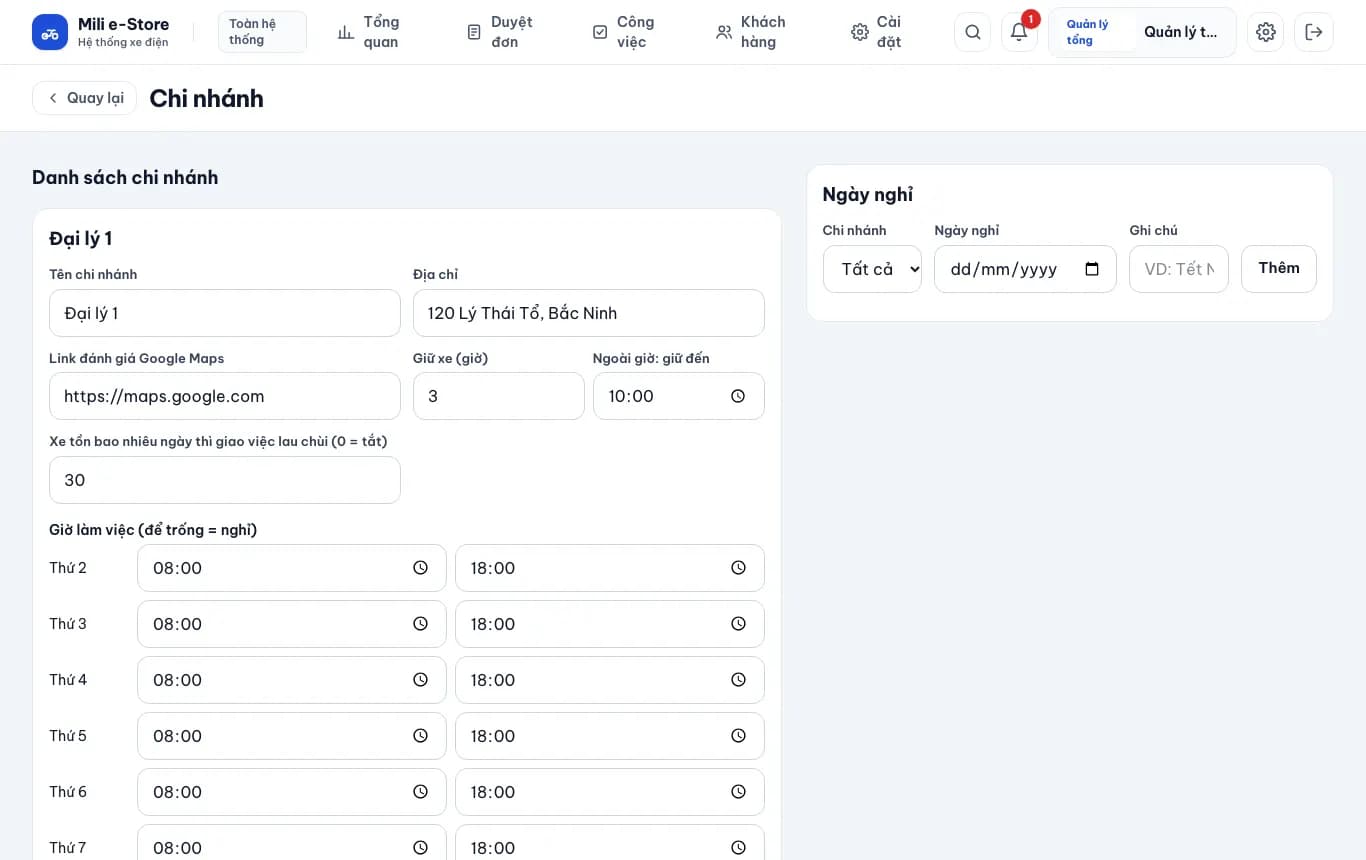1366x860 pixels.
Task: Open clock picker for Thứ 2 start 08:00
Action: point(420,568)
